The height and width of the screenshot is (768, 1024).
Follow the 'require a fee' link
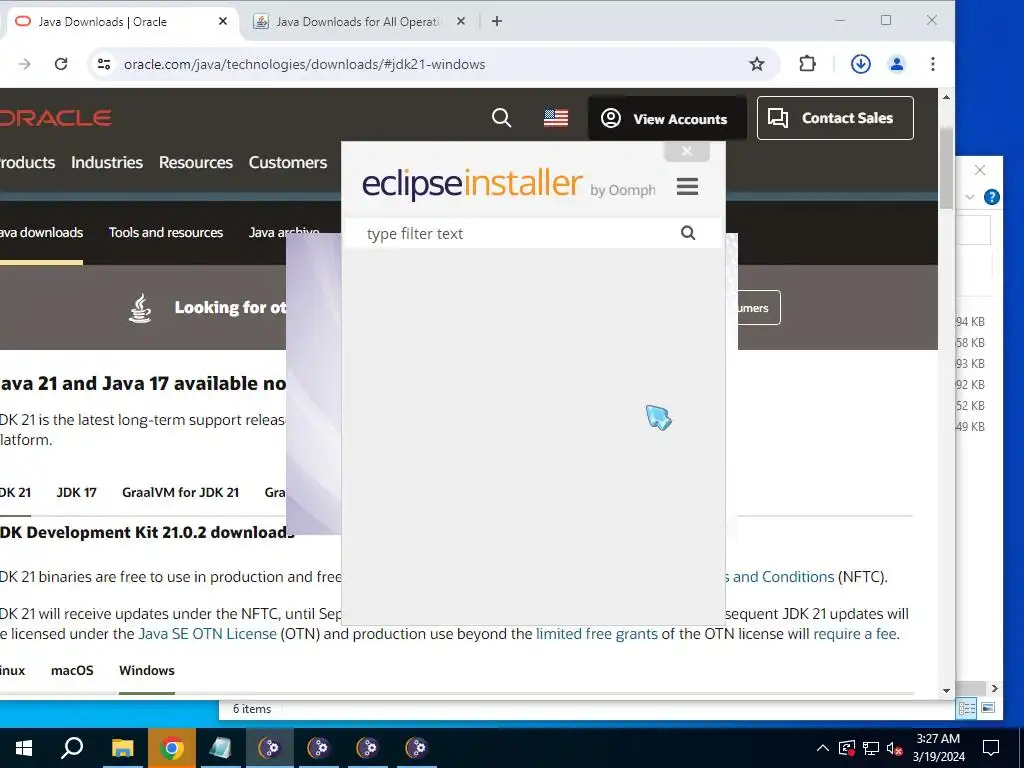(854, 634)
